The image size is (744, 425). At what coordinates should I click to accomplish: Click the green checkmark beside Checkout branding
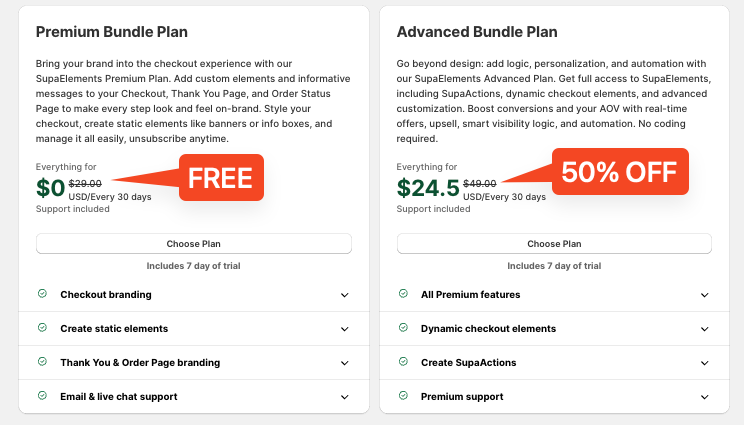tap(42, 294)
